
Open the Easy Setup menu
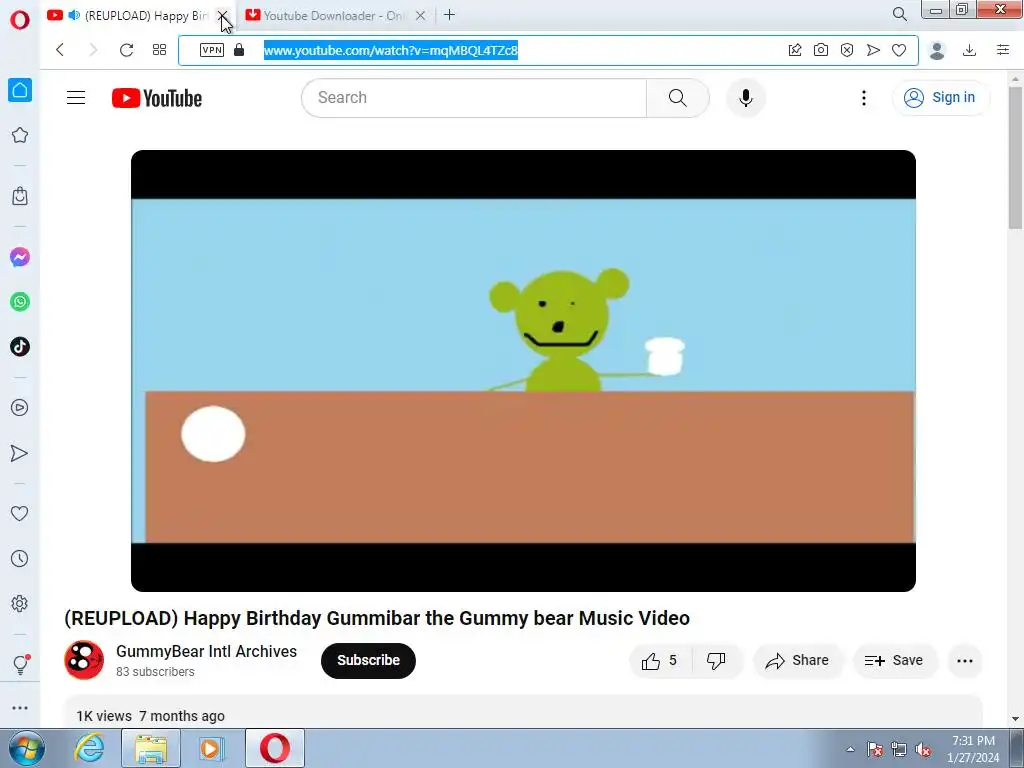pos(1003,50)
